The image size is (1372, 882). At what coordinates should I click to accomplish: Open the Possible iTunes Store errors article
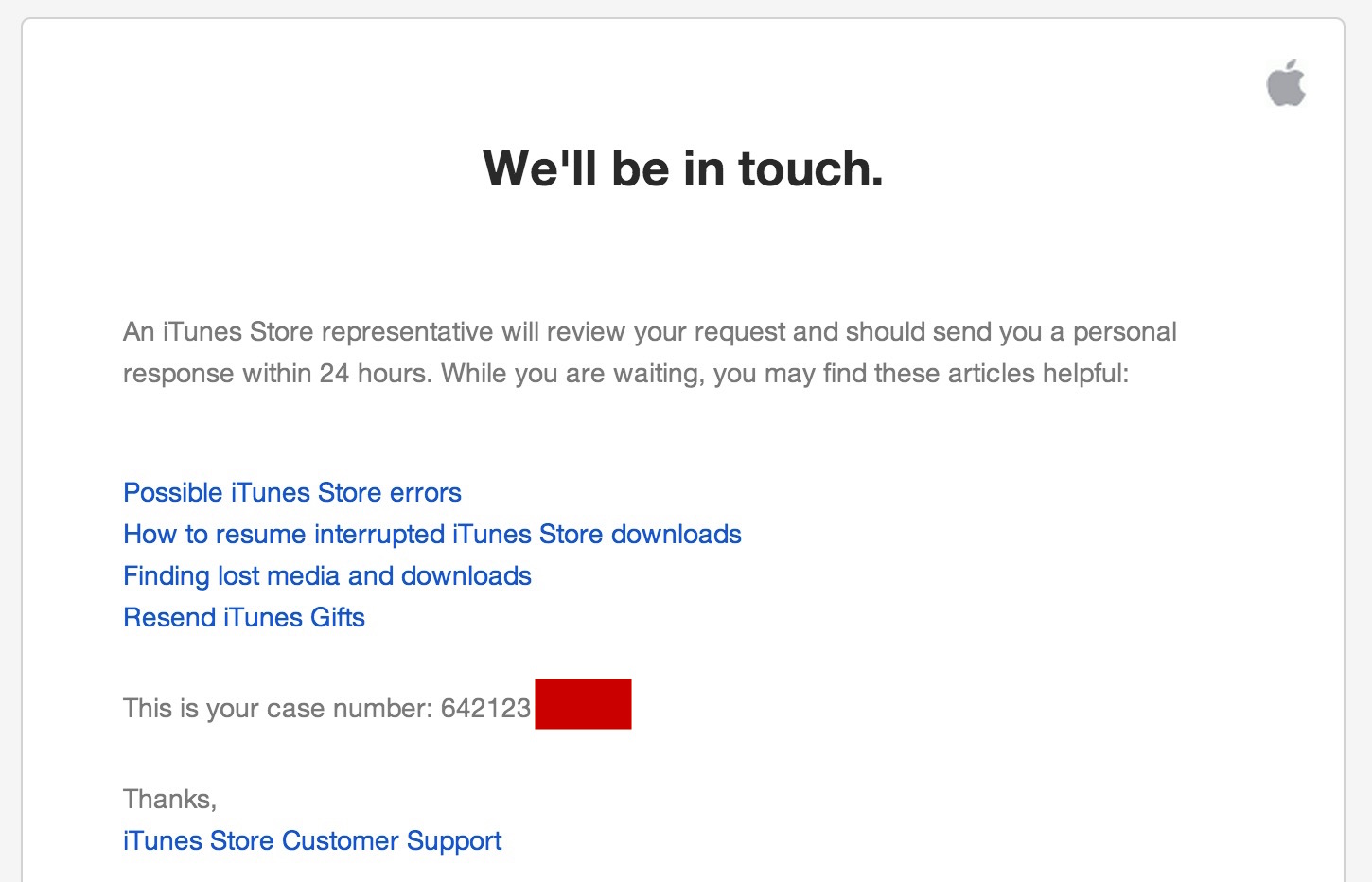(291, 493)
